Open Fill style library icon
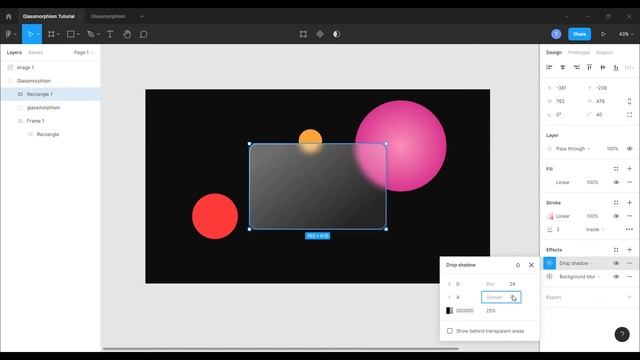 [x=616, y=169]
